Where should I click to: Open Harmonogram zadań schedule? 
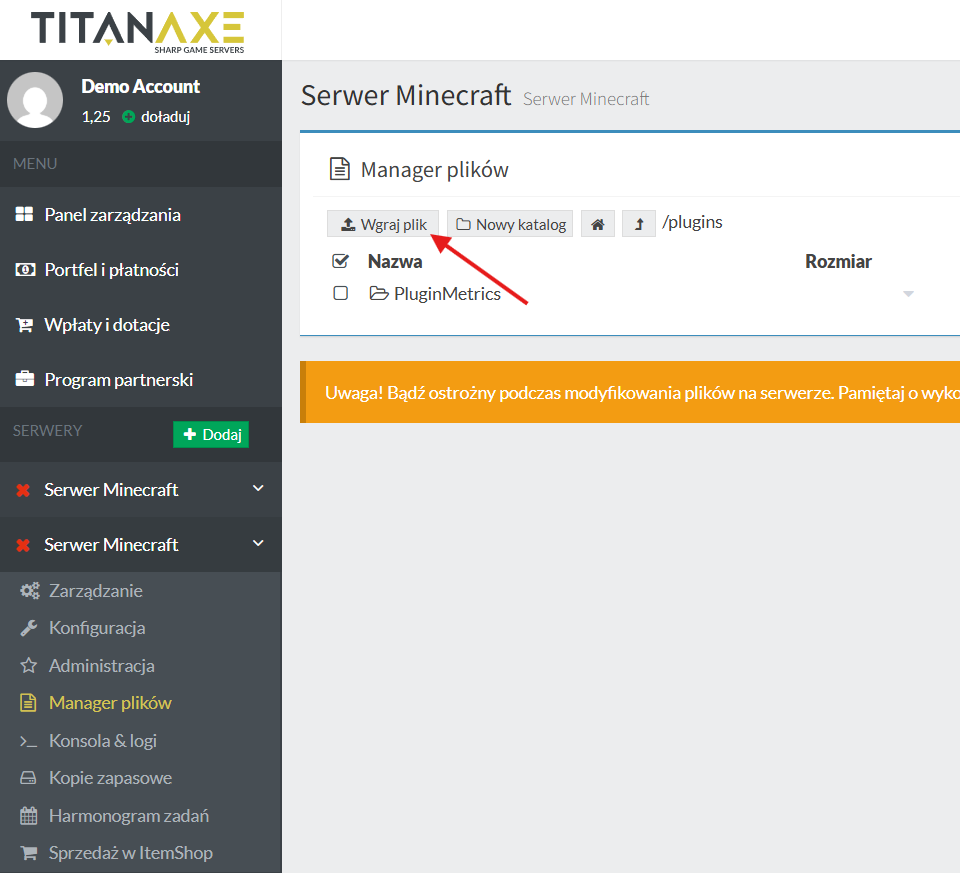click(128, 816)
